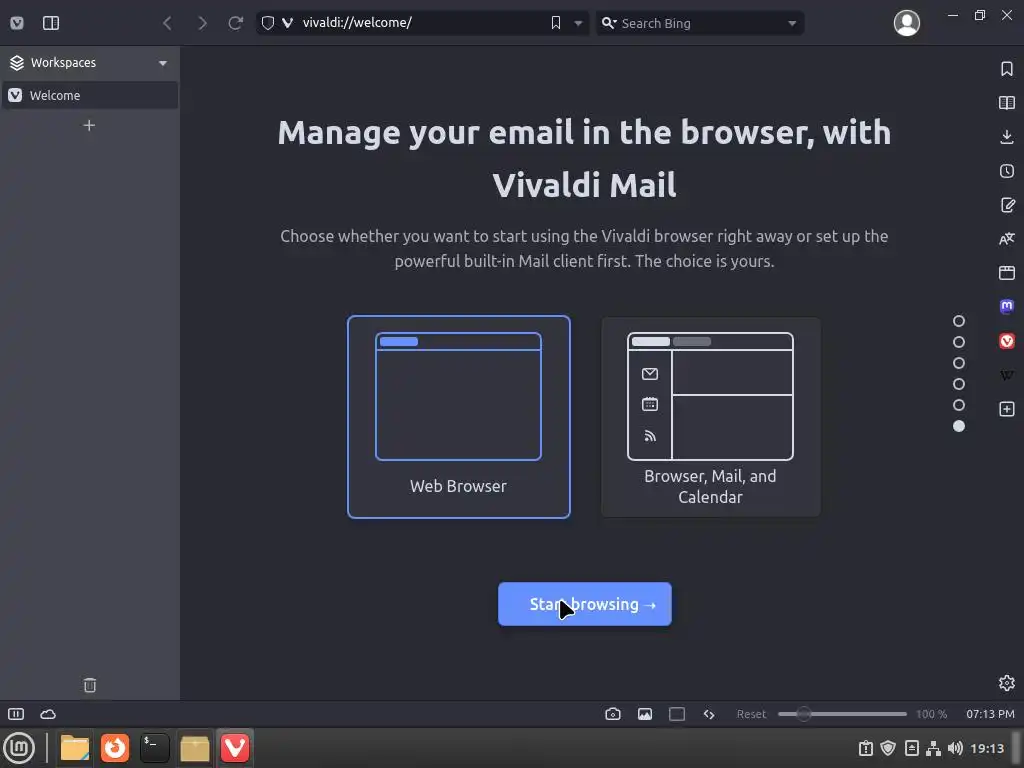Open the address bar dropdown arrow
1024x768 pixels.
[578, 23]
